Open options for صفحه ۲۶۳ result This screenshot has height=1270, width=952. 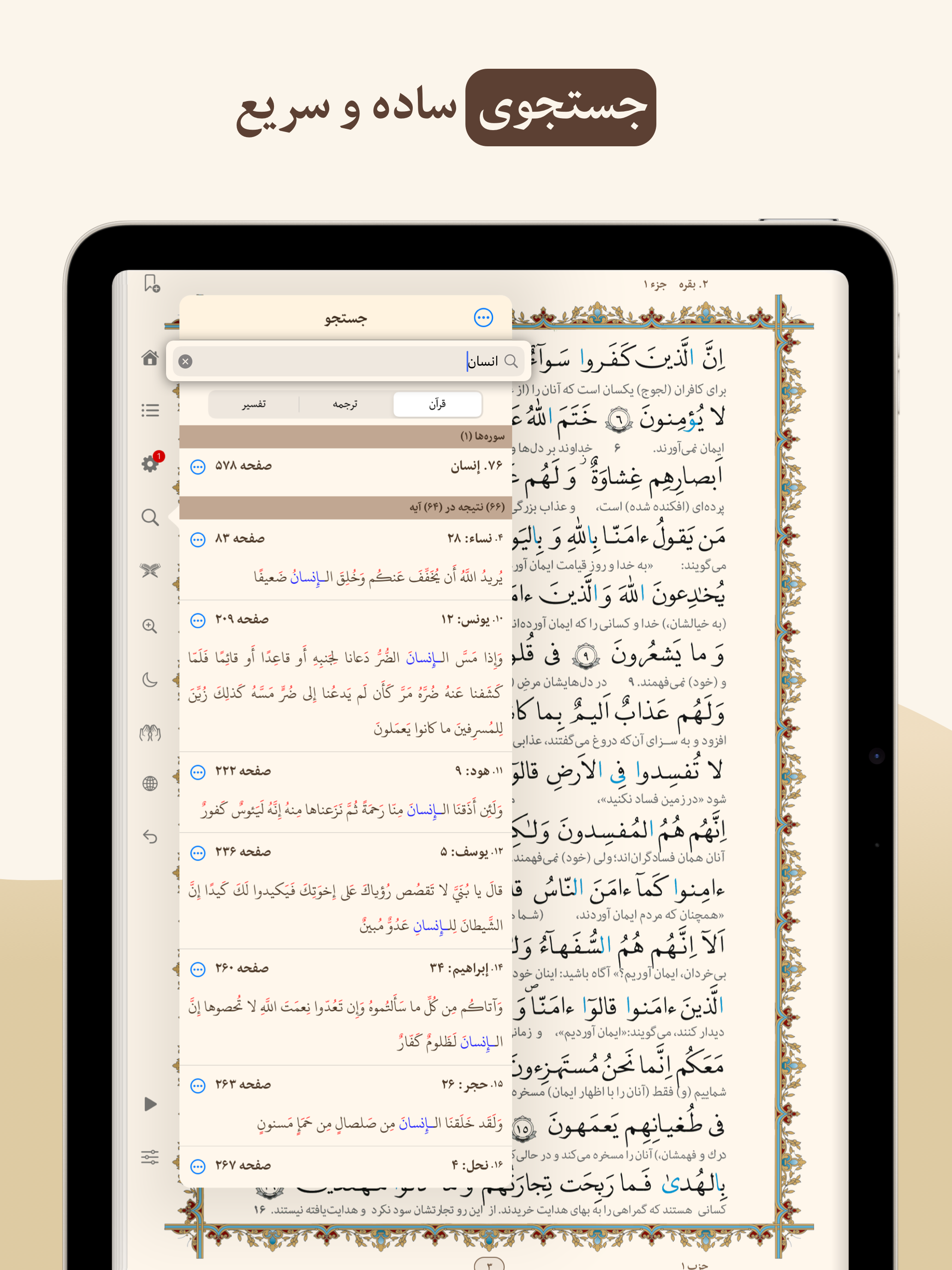(198, 1086)
